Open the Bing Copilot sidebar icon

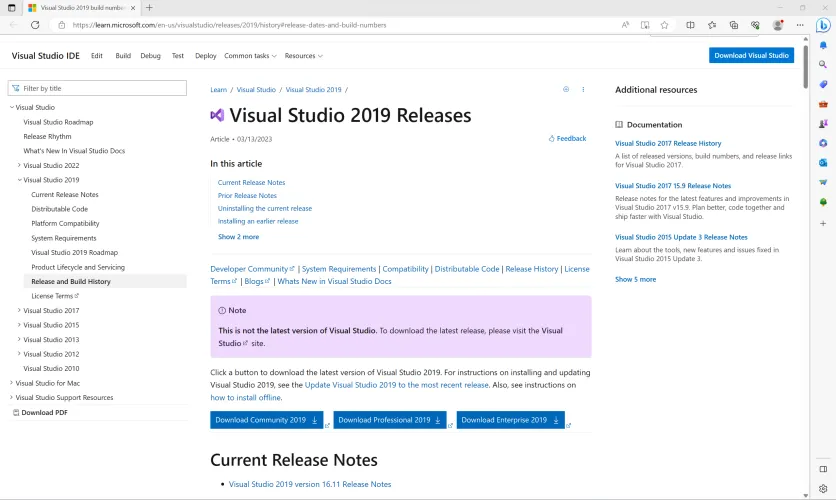tap(822, 25)
